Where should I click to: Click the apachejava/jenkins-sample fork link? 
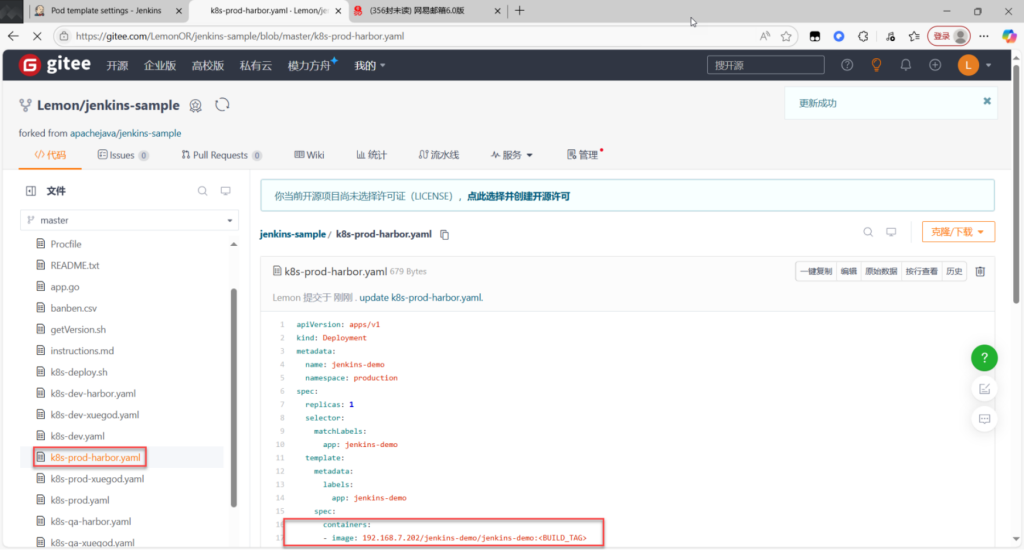[125, 133]
